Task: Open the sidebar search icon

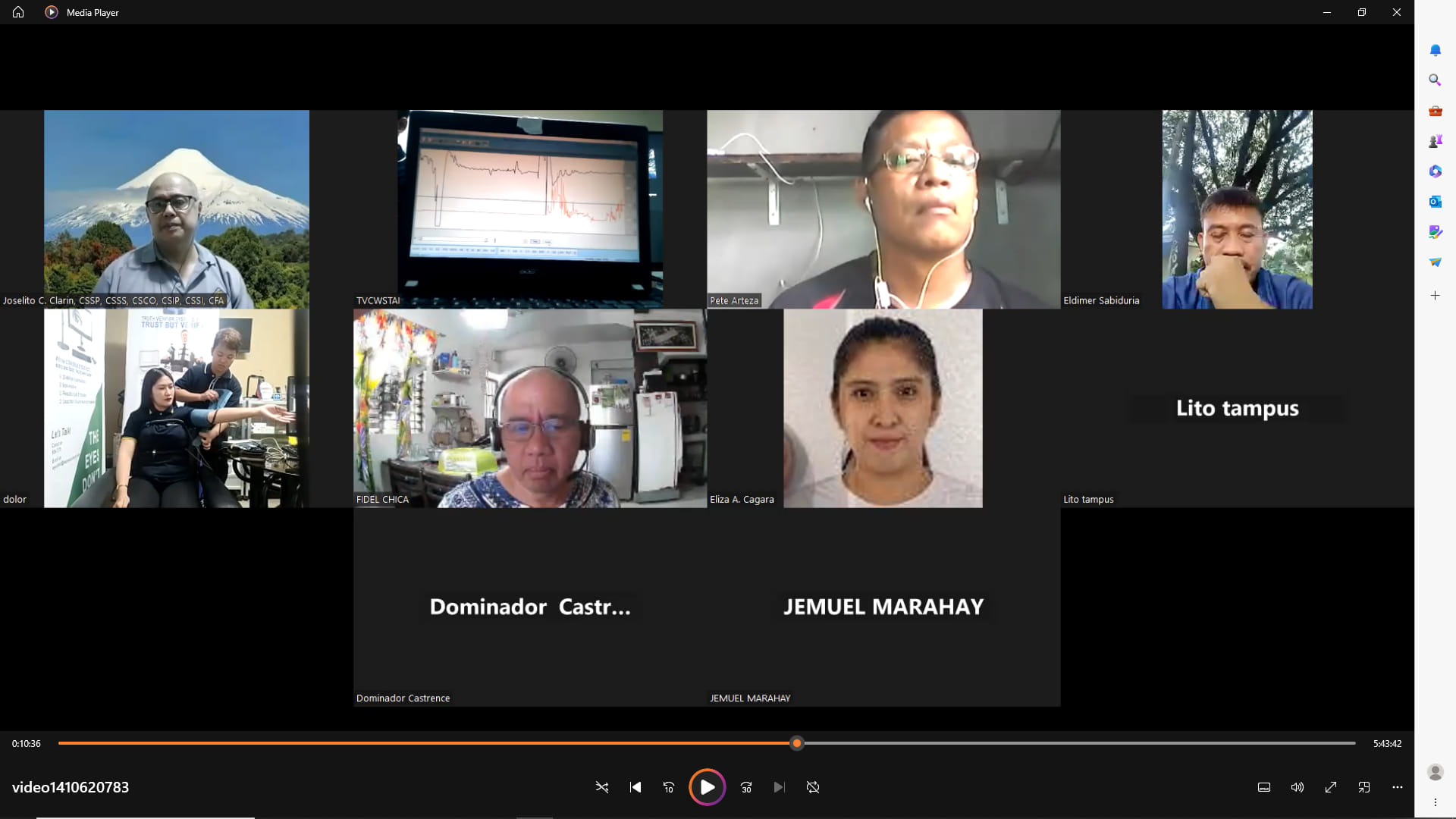Action: (1435, 80)
